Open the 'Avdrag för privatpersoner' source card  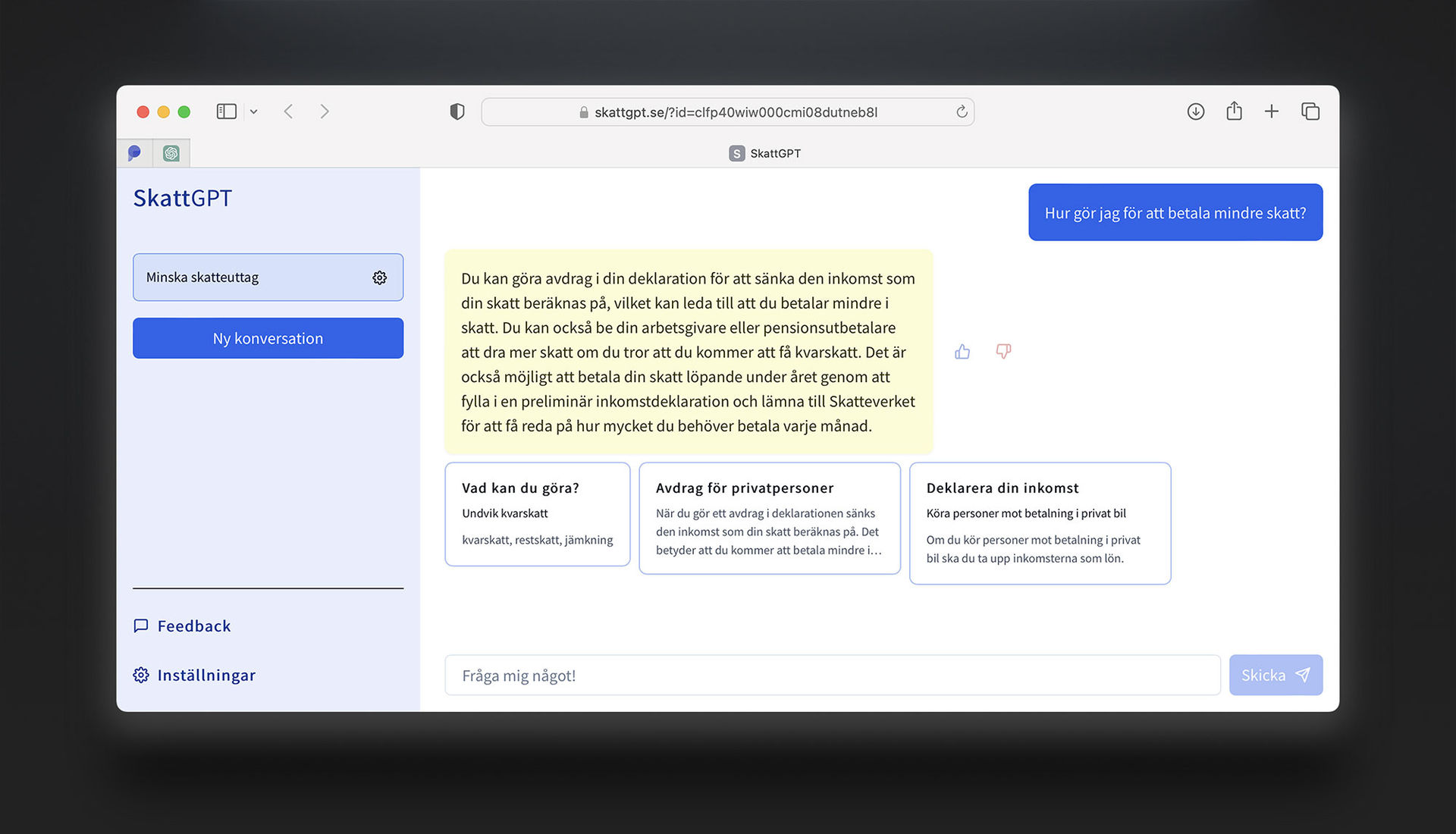(x=769, y=519)
